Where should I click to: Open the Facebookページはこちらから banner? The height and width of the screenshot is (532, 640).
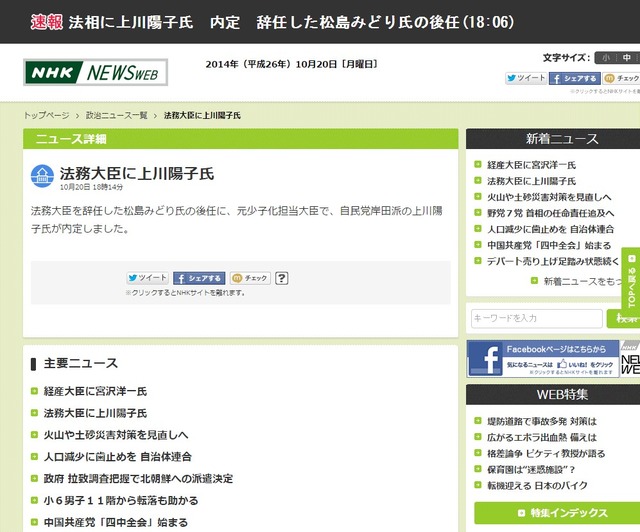pyautogui.click(x=543, y=359)
